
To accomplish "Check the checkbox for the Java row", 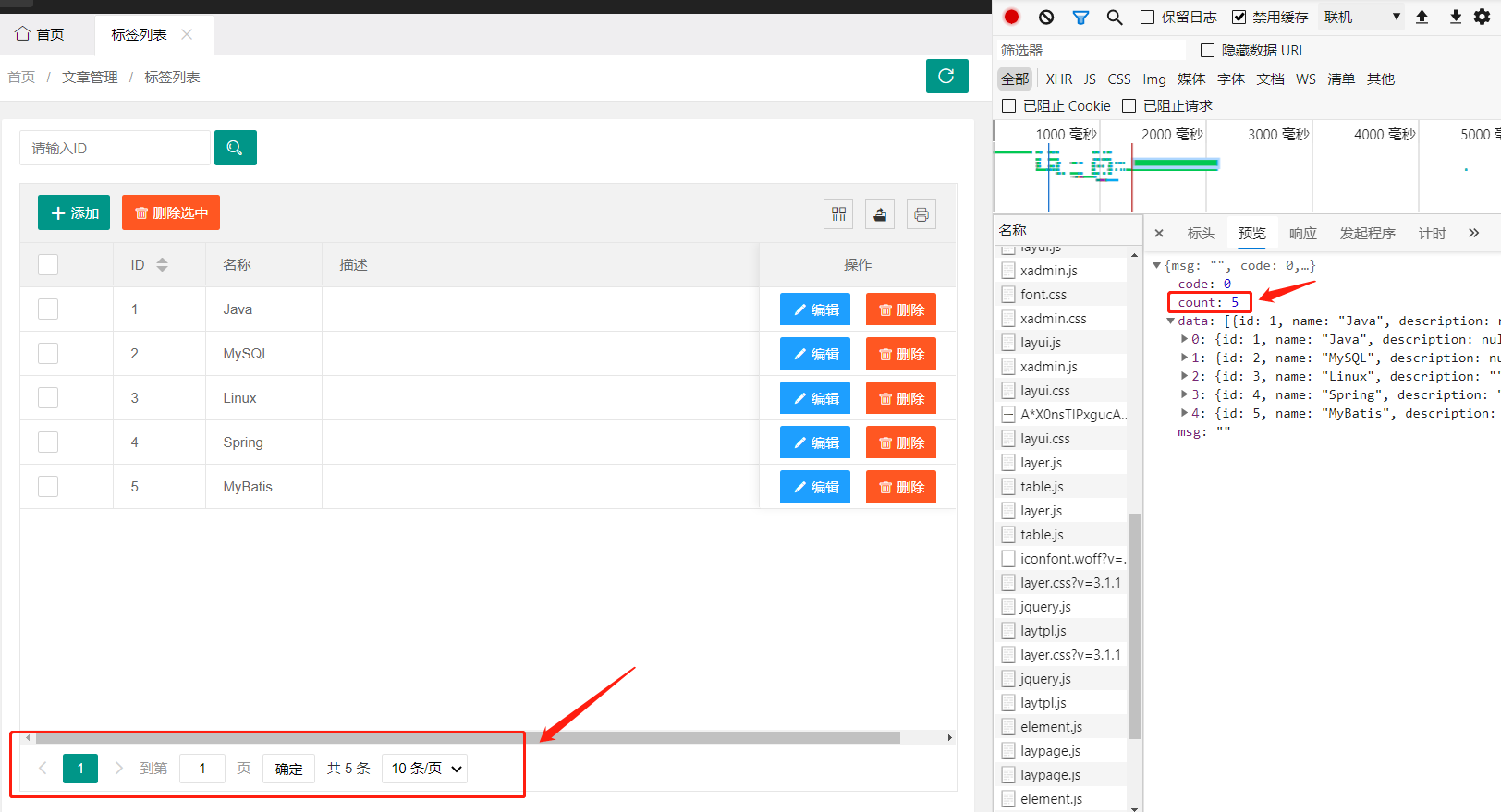I will click(48, 309).
